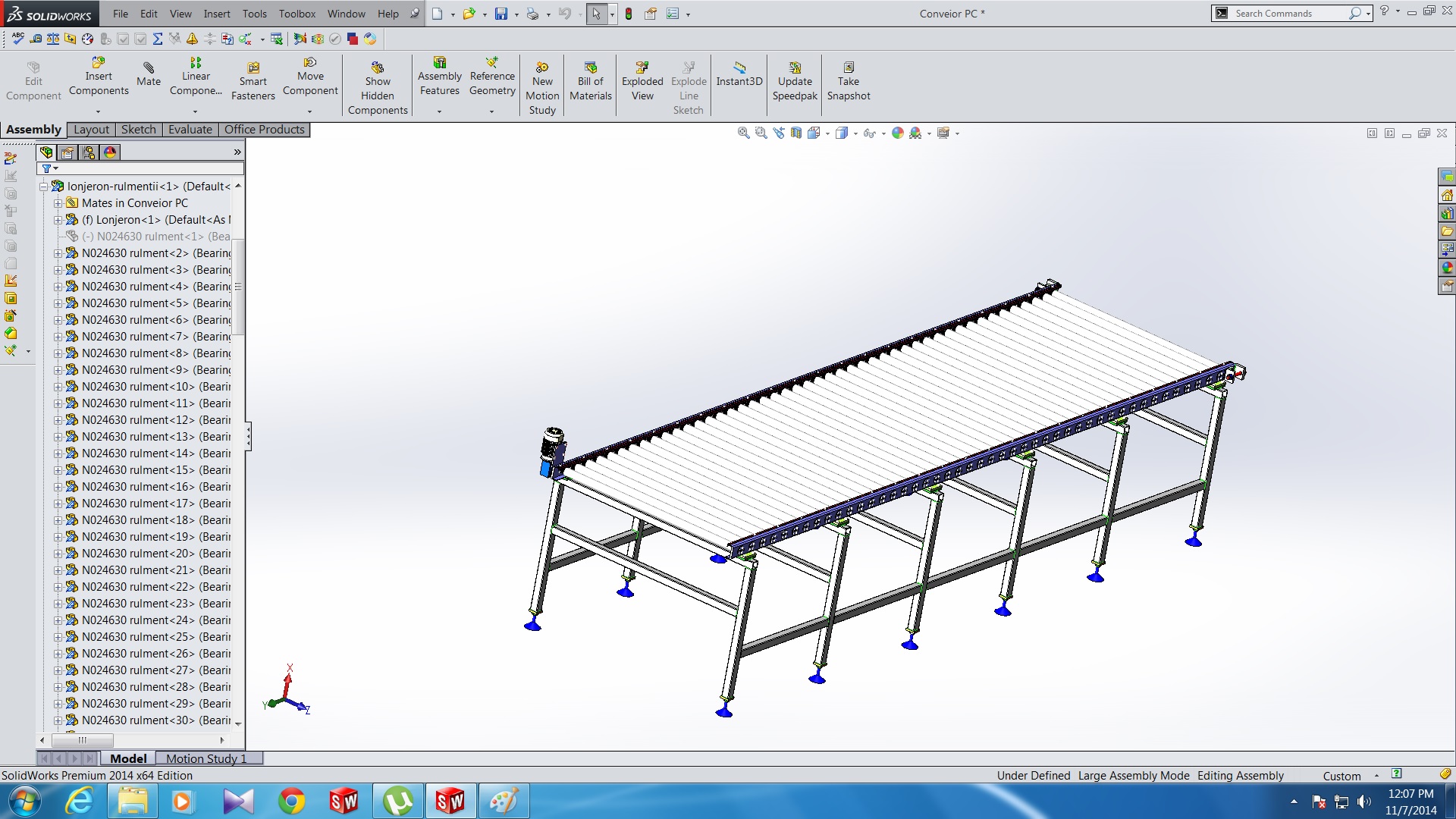
Task: Activate the Section View icon
Action: point(795,133)
